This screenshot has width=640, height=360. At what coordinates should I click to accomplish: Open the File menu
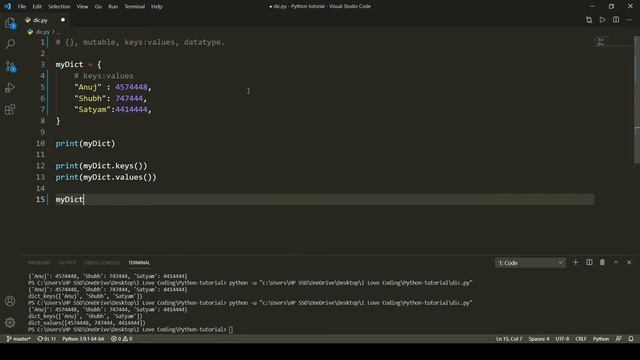[x=22, y=7]
